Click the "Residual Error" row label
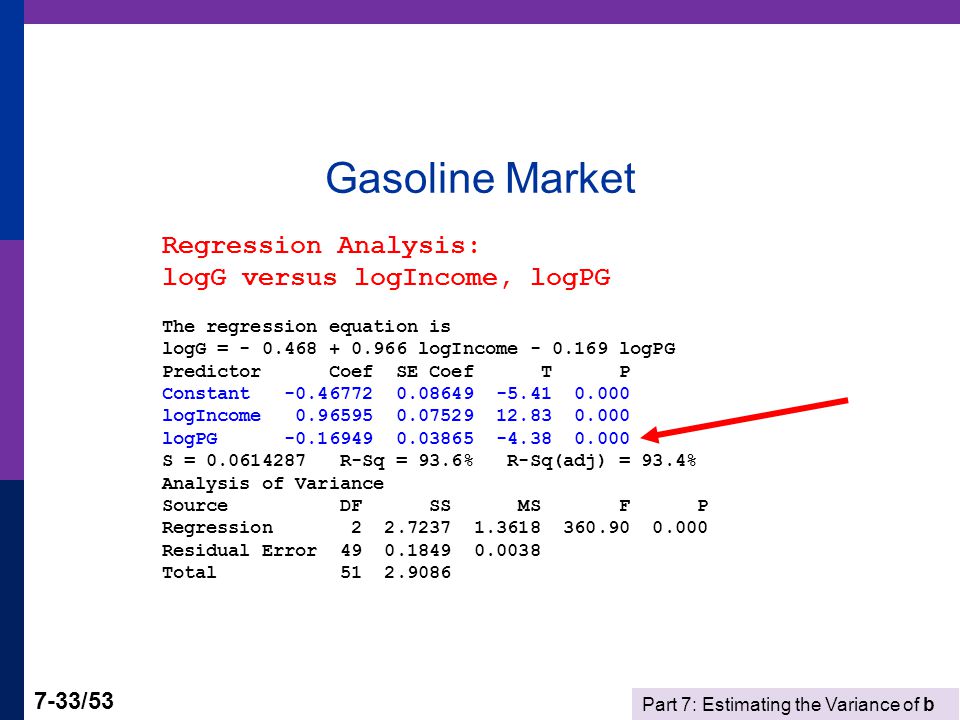The image size is (960, 720). point(239,550)
